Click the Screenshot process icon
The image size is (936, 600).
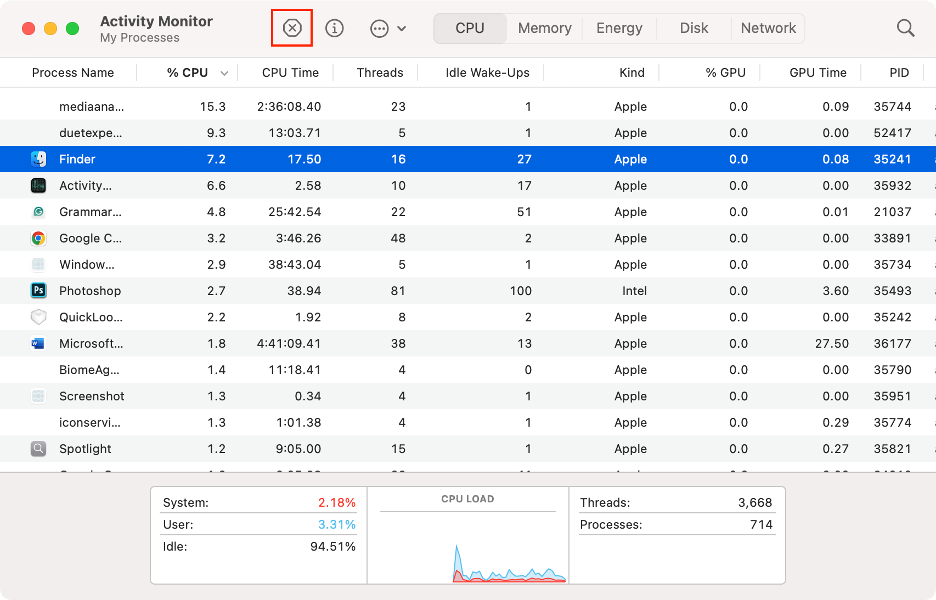click(x=38, y=396)
